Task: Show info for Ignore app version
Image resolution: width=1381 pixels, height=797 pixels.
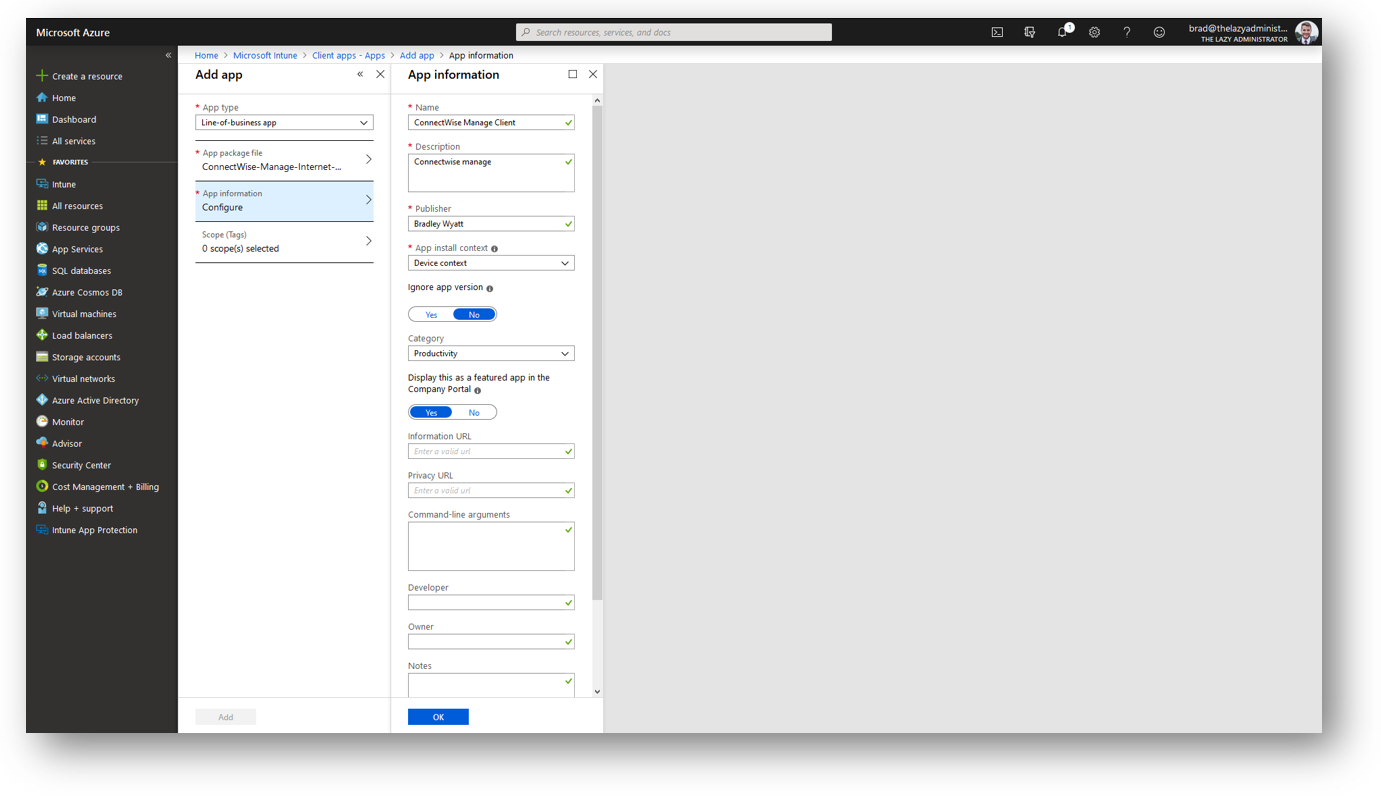Action: point(489,288)
